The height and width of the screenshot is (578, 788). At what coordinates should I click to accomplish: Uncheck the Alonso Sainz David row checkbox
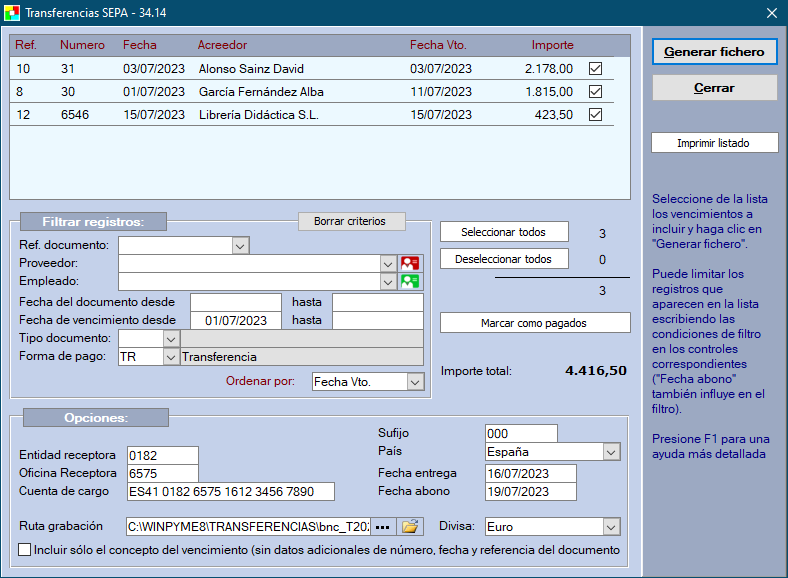596,69
